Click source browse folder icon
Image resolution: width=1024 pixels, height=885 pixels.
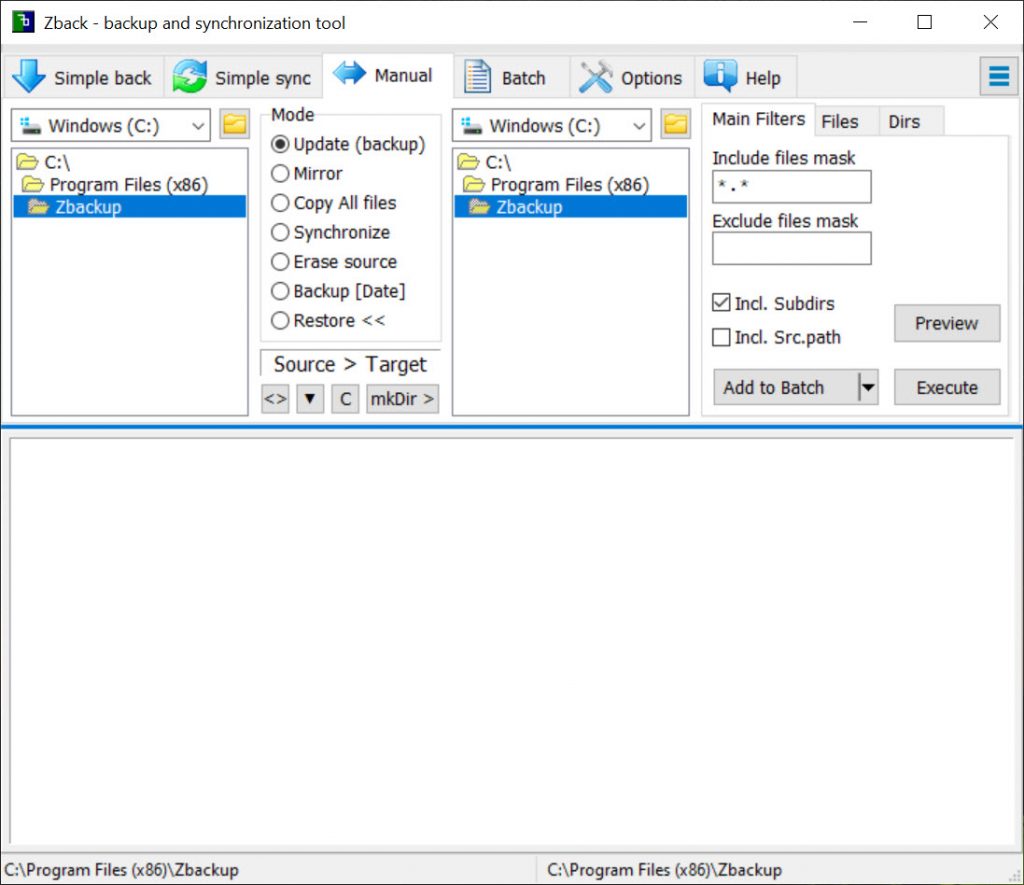pos(234,124)
